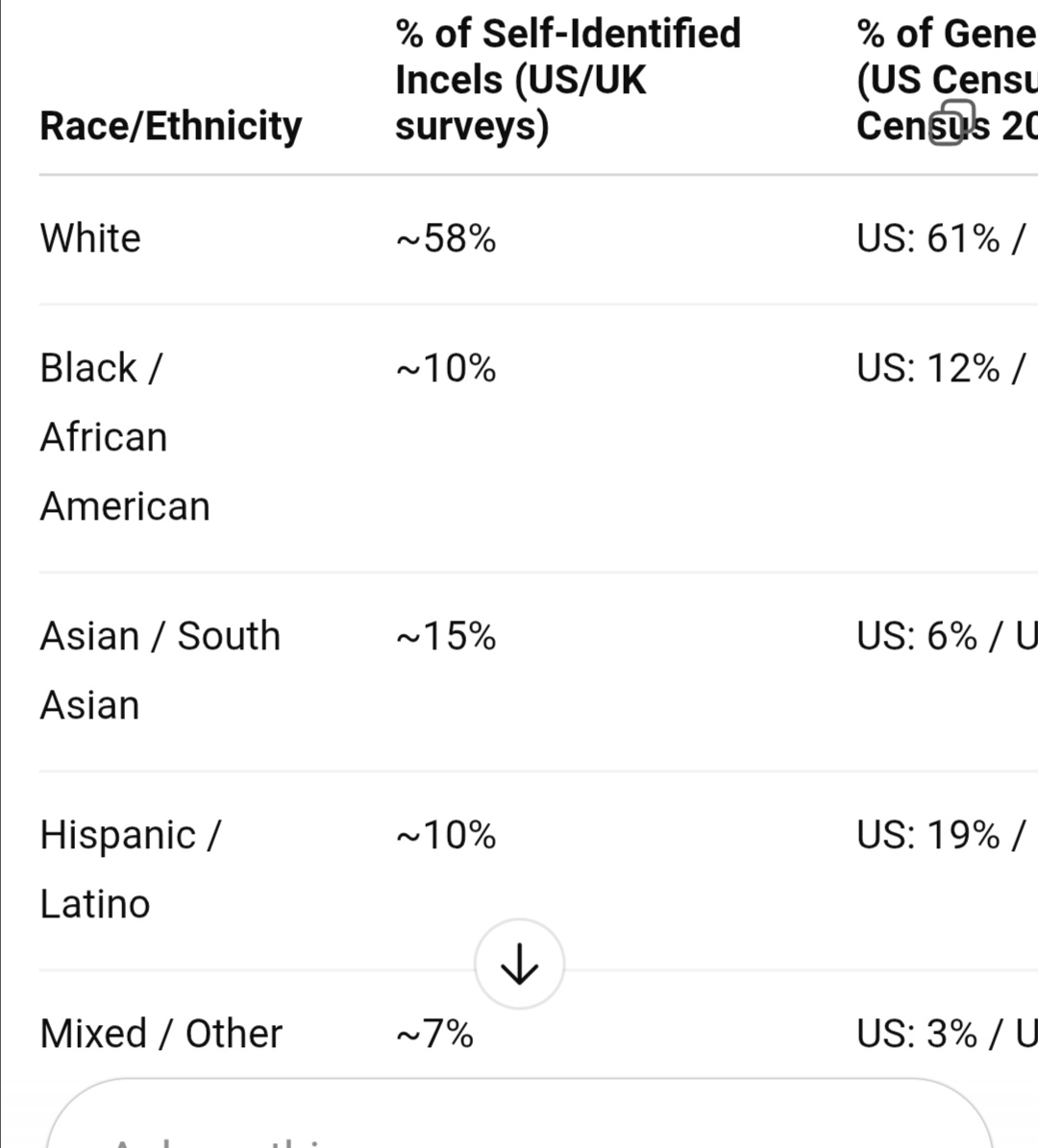Click the '% of Self-Identified Incels' header
1038x1148 pixels.
tap(568, 80)
